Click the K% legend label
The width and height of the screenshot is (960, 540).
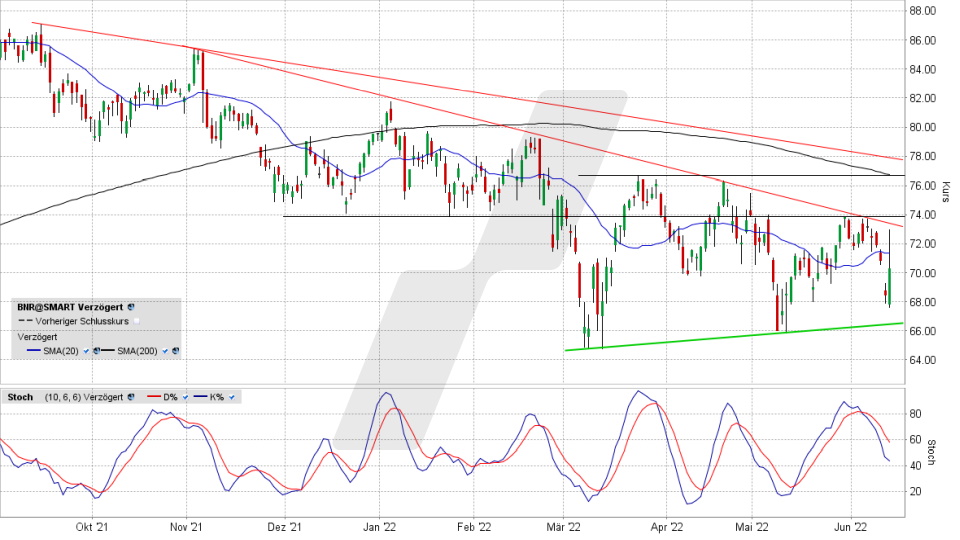217,397
